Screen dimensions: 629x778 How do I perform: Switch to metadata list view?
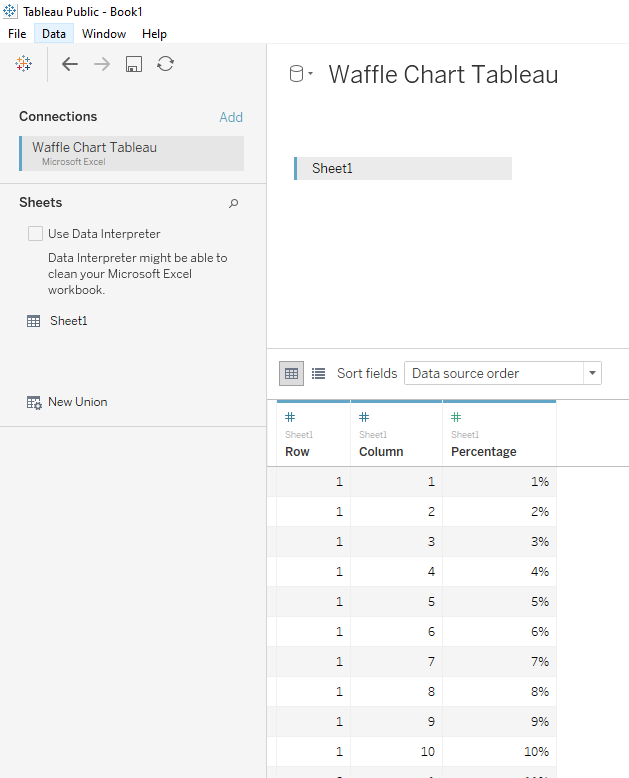(x=318, y=374)
